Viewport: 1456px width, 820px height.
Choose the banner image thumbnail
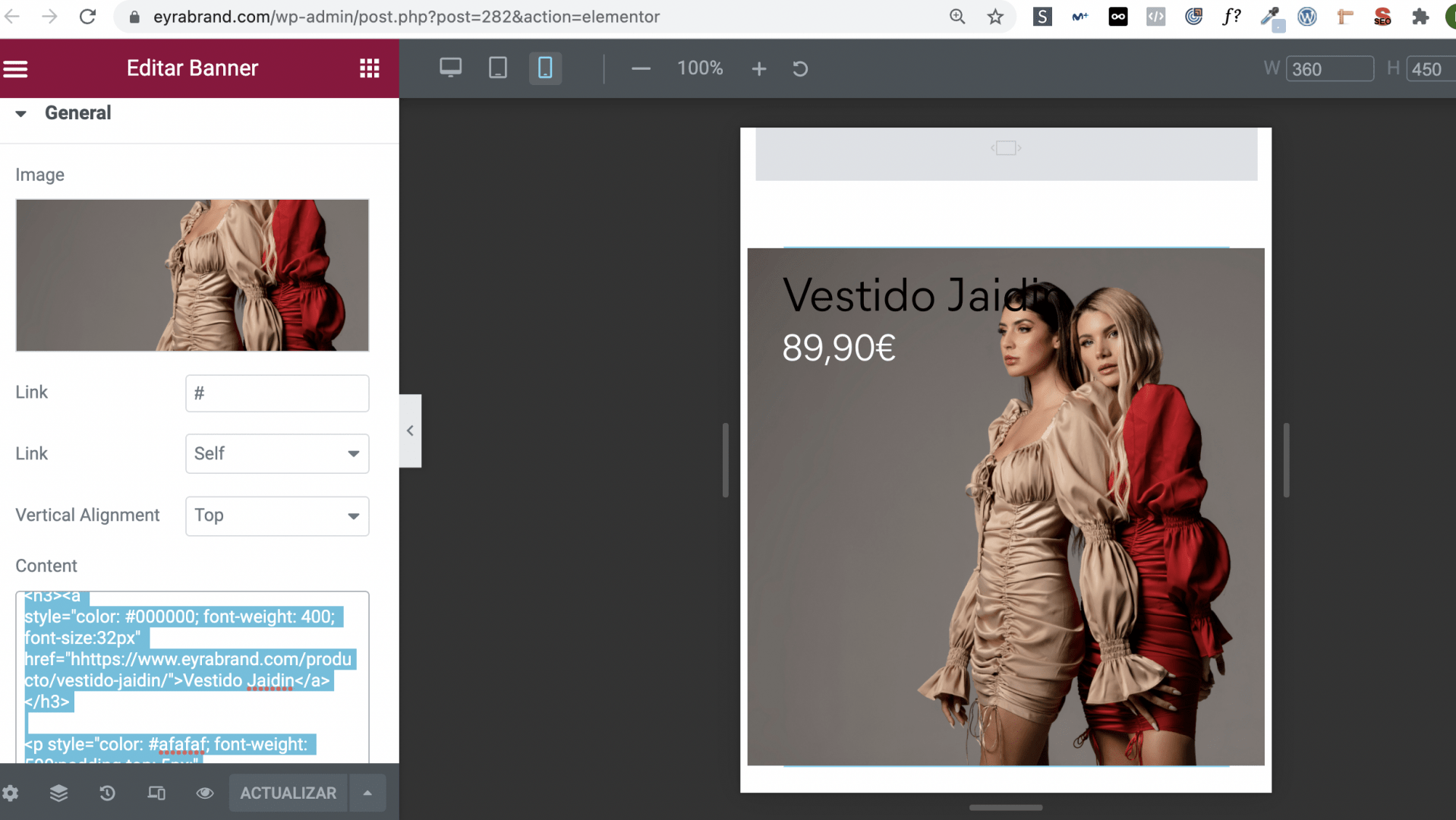coord(192,276)
